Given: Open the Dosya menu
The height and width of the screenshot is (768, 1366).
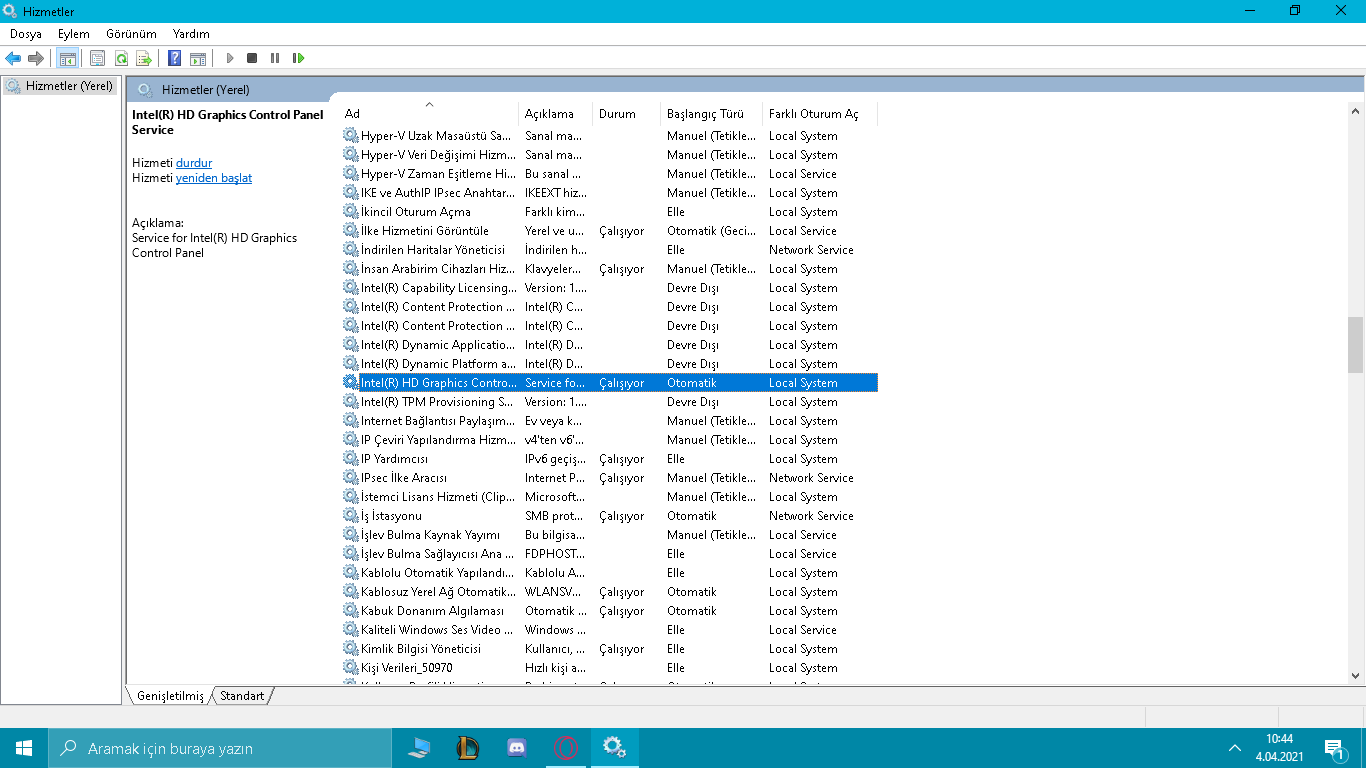Looking at the screenshot, I should 26,34.
